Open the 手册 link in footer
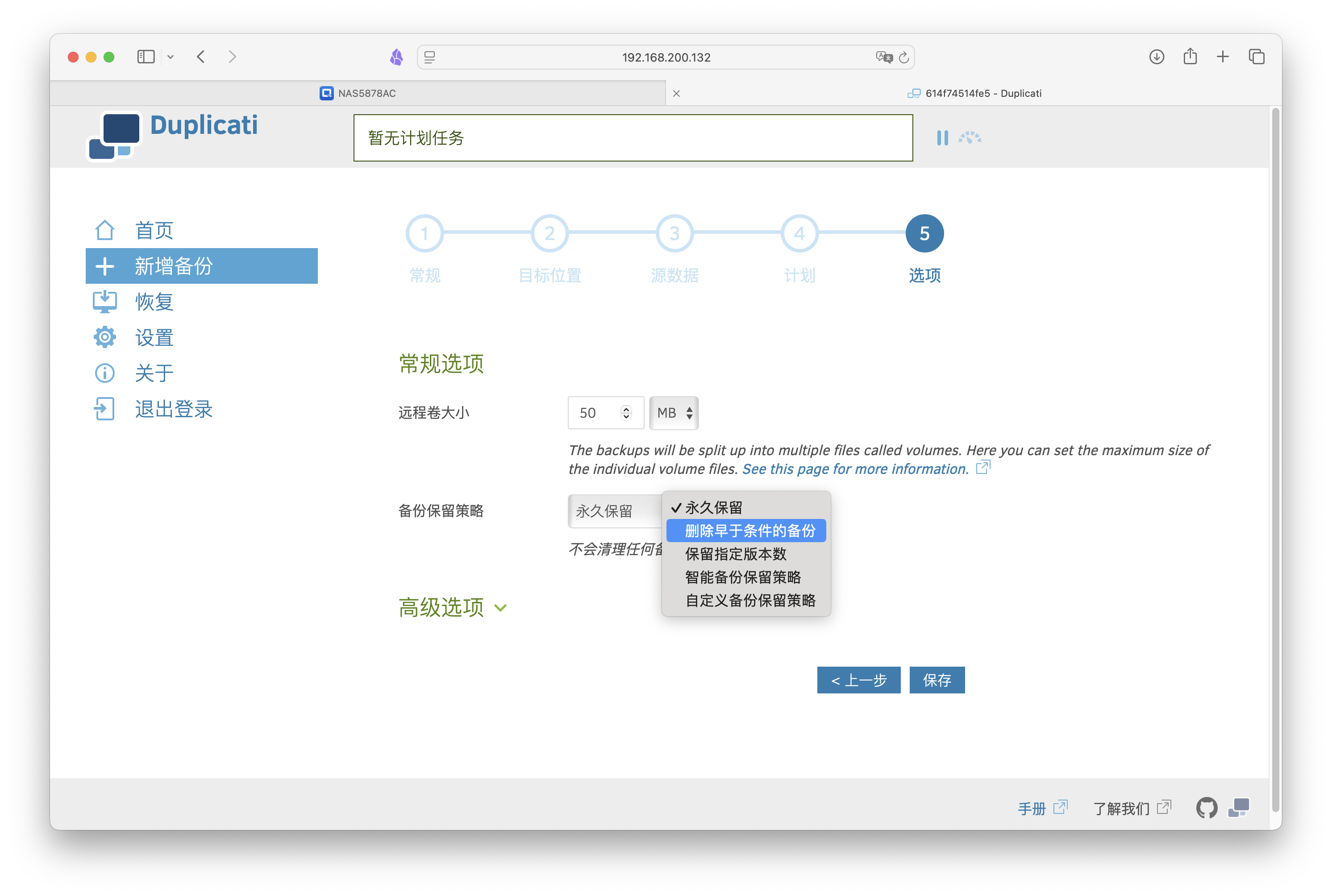The image size is (1332, 896). [x=1031, y=808]
